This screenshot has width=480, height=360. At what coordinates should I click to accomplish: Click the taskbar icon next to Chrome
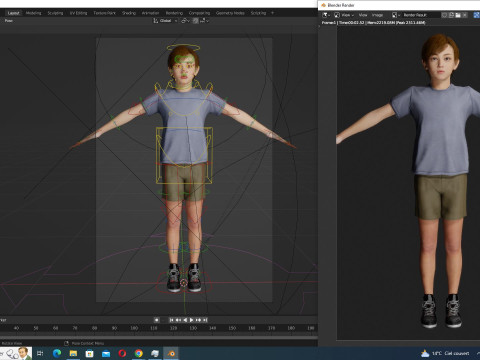pyautogui.click(x=155, y=353)
